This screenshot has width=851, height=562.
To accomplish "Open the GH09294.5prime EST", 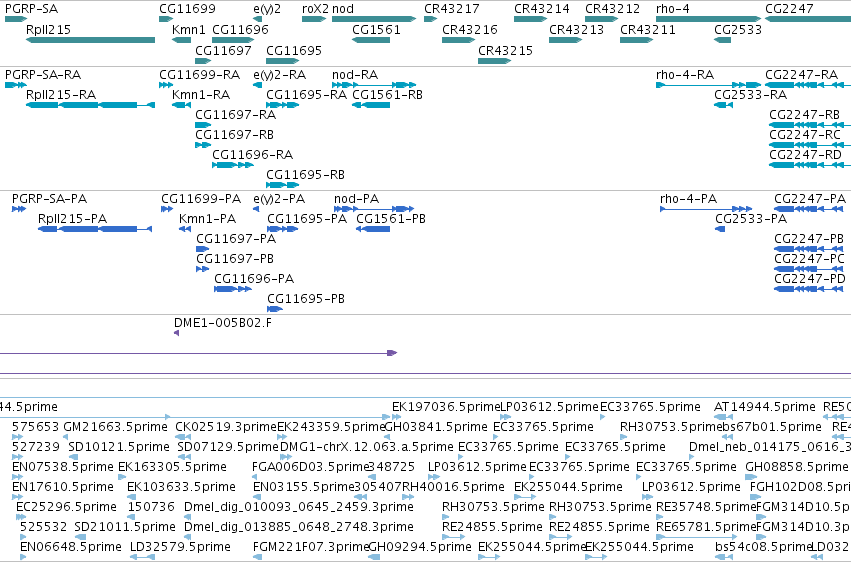I will tap(372, 557).
